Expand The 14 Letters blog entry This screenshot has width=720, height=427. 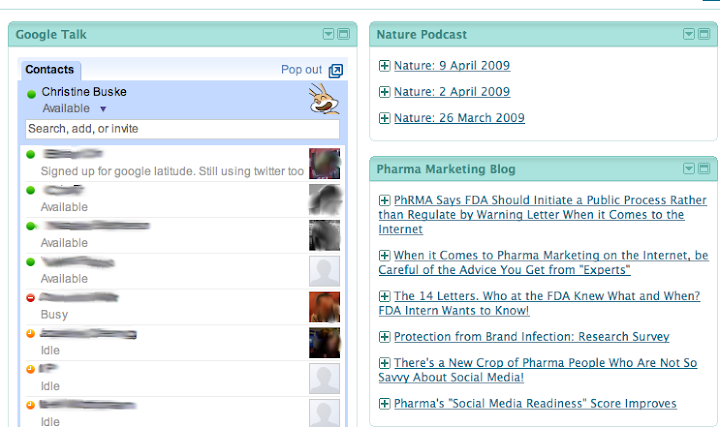[x=385, y=296]
